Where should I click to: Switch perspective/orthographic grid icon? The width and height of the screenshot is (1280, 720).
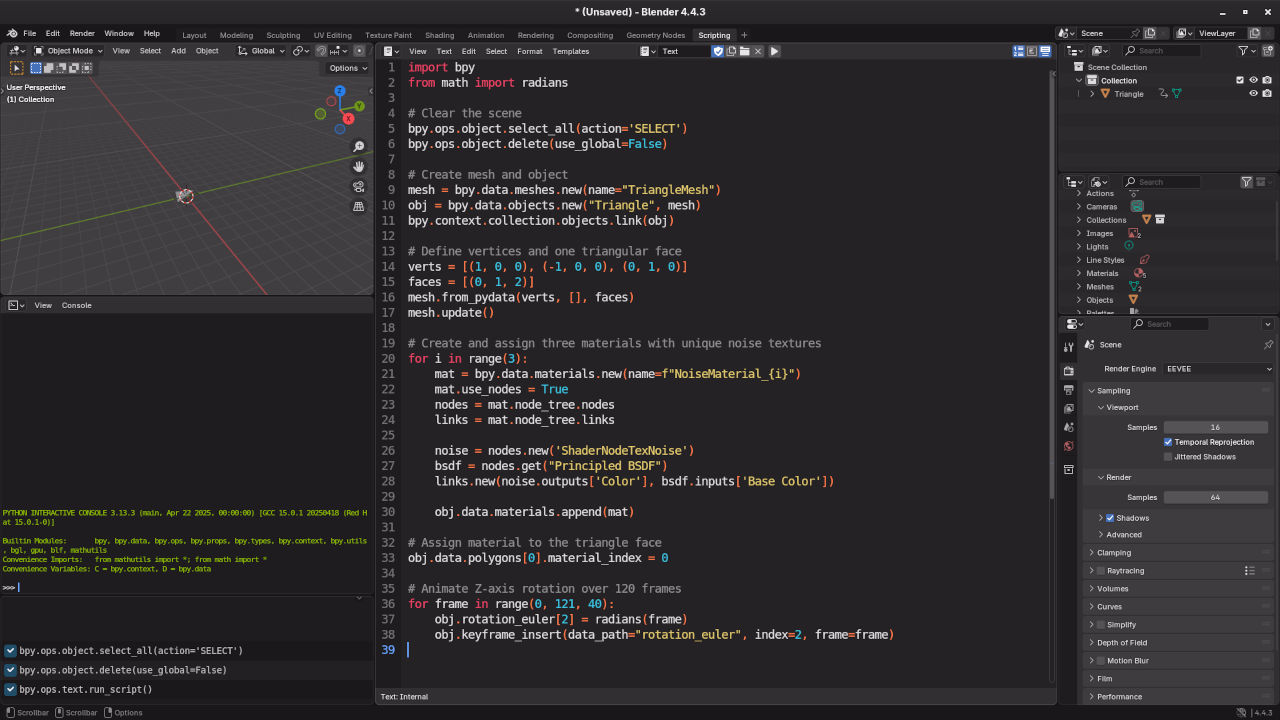point(359,206)
